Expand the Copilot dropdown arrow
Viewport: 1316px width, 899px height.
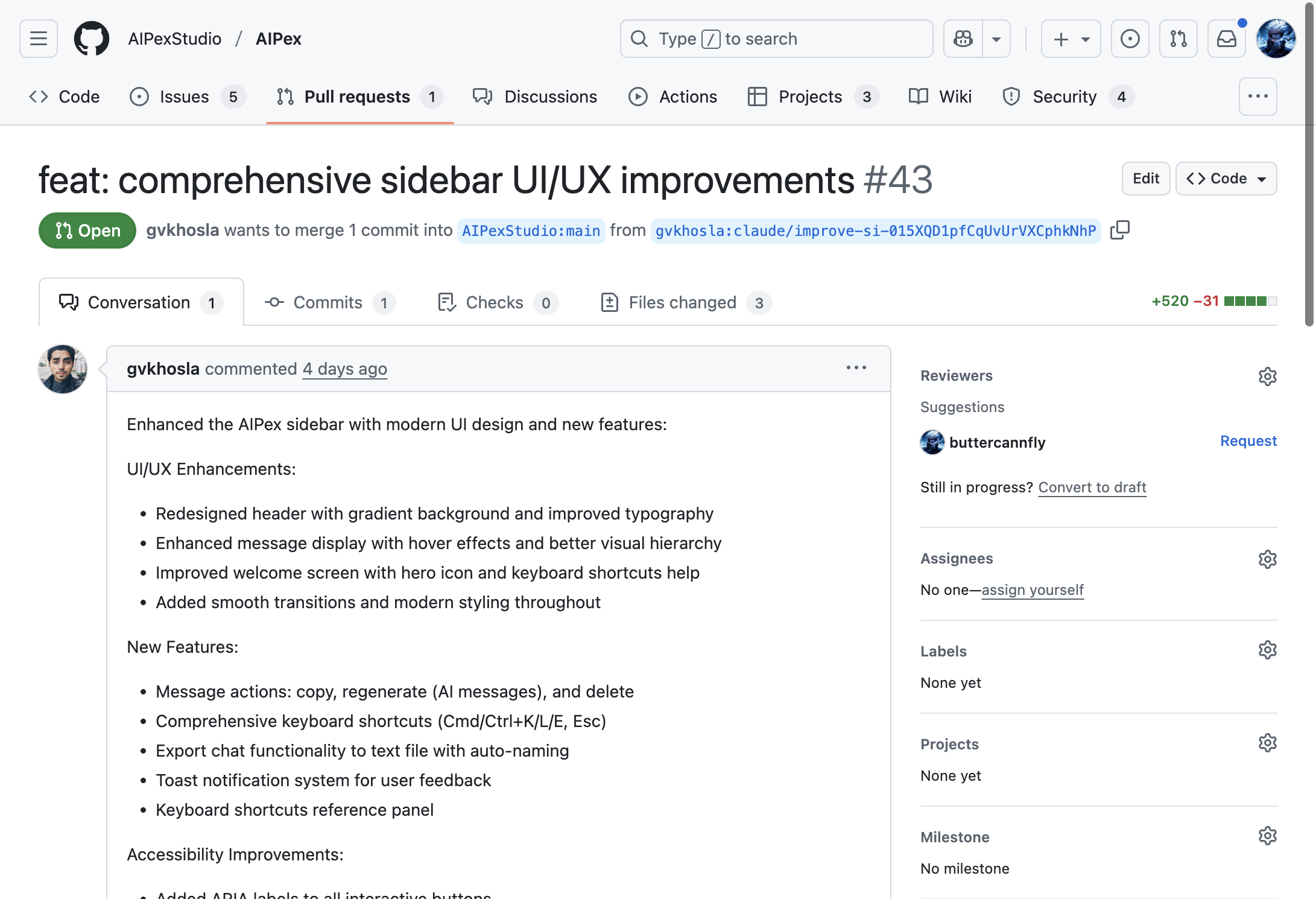(996, 39)
